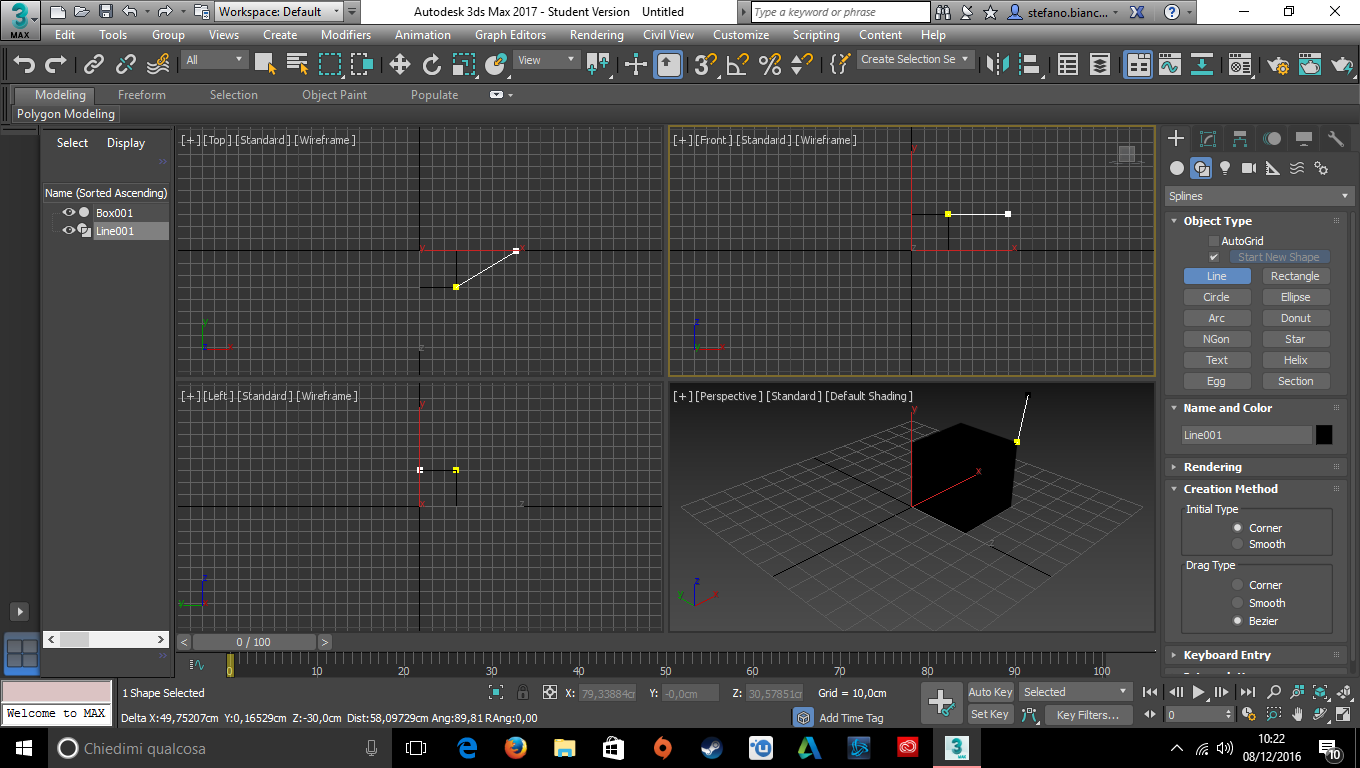Viewport: 1360px width, 768px height.
Task: Click the Rectangle spline button
Action: pyautogui.click(x=1295, y=276)
